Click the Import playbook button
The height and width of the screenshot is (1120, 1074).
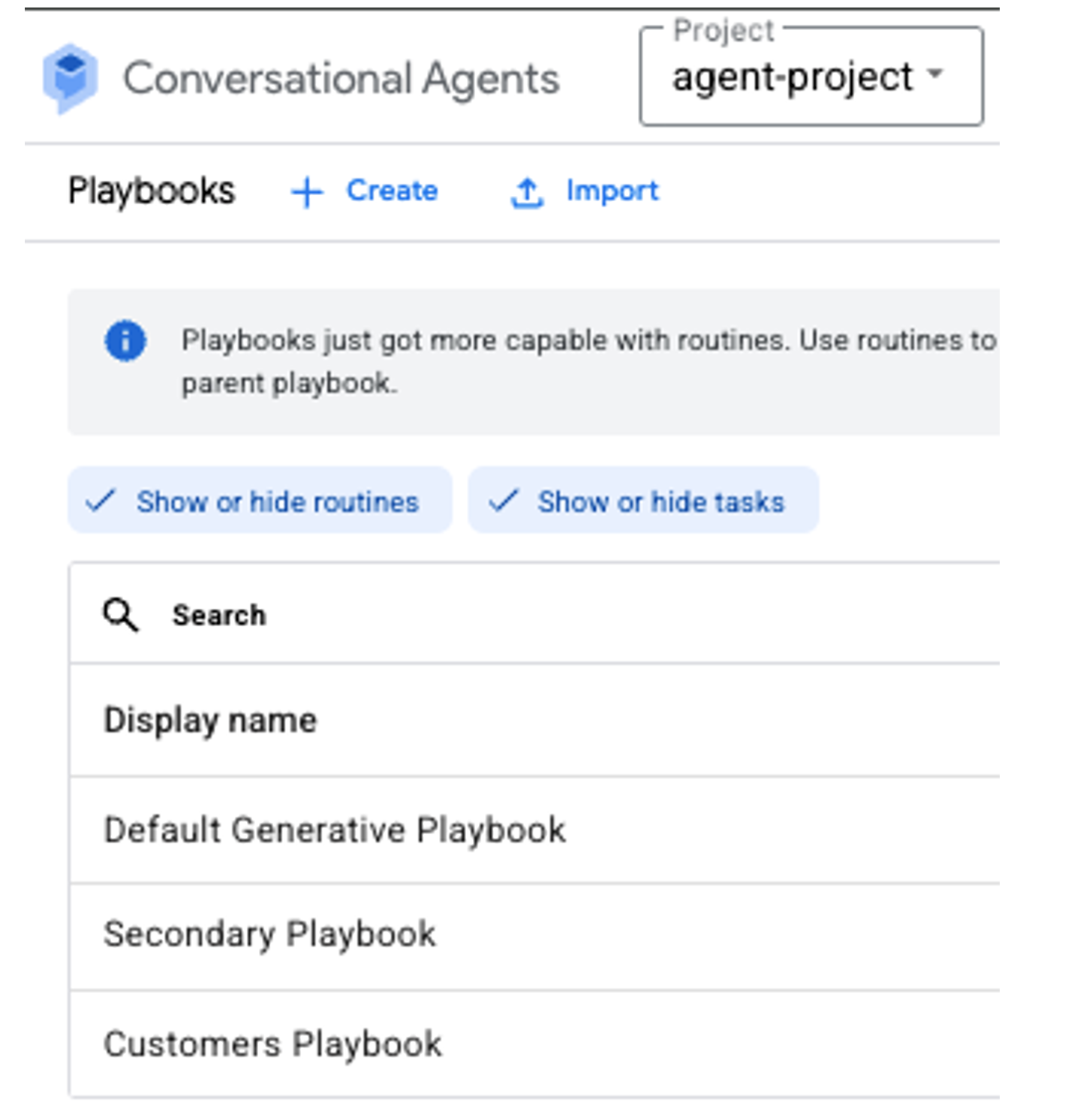[x=585, y=191]
